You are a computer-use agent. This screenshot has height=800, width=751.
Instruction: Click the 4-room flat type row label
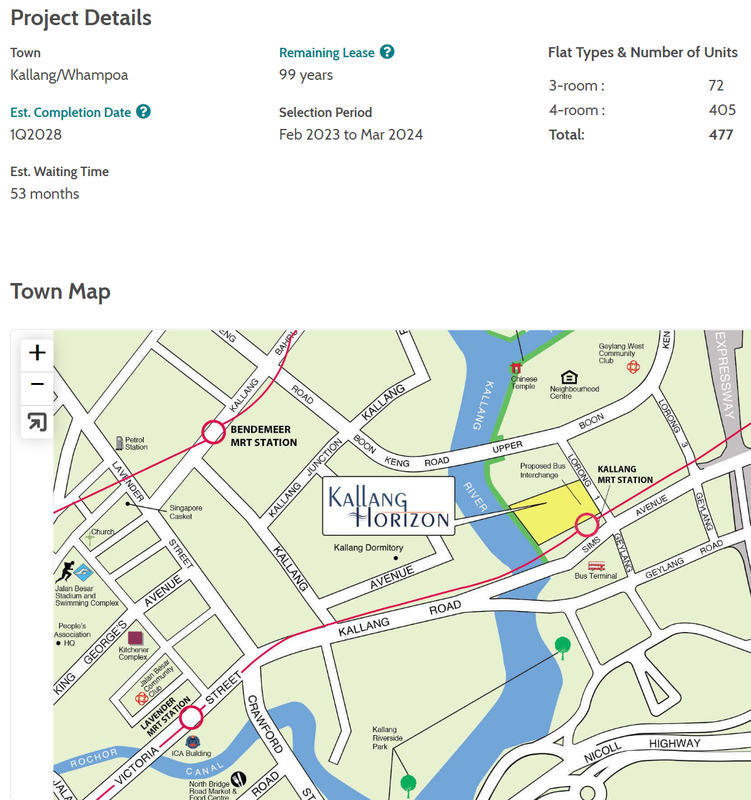coord(577,110)
